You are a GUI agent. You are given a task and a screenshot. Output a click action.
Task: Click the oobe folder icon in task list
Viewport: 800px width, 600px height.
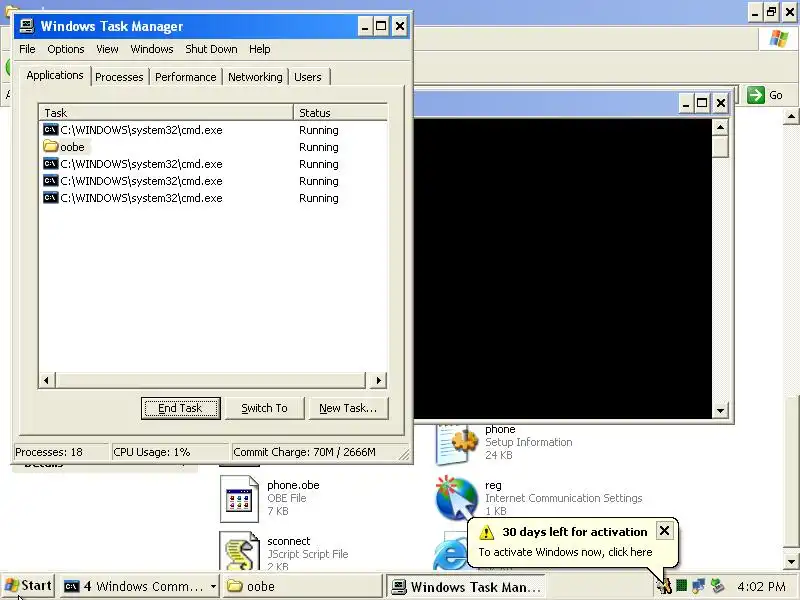click(x=51, y=147)
